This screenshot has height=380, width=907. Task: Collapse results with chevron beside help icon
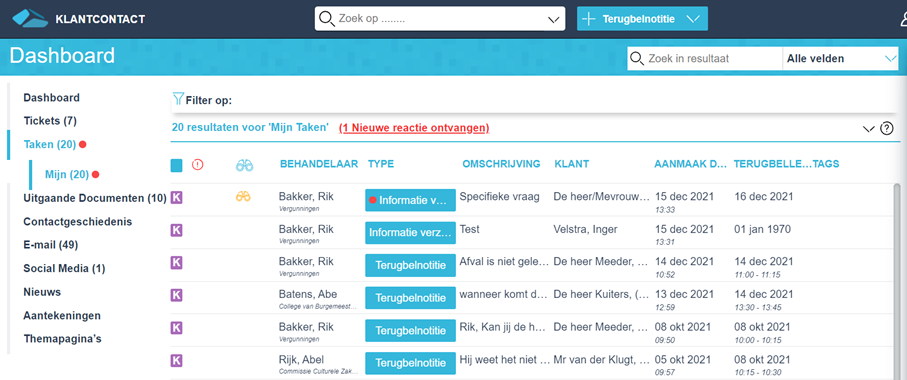868,130
